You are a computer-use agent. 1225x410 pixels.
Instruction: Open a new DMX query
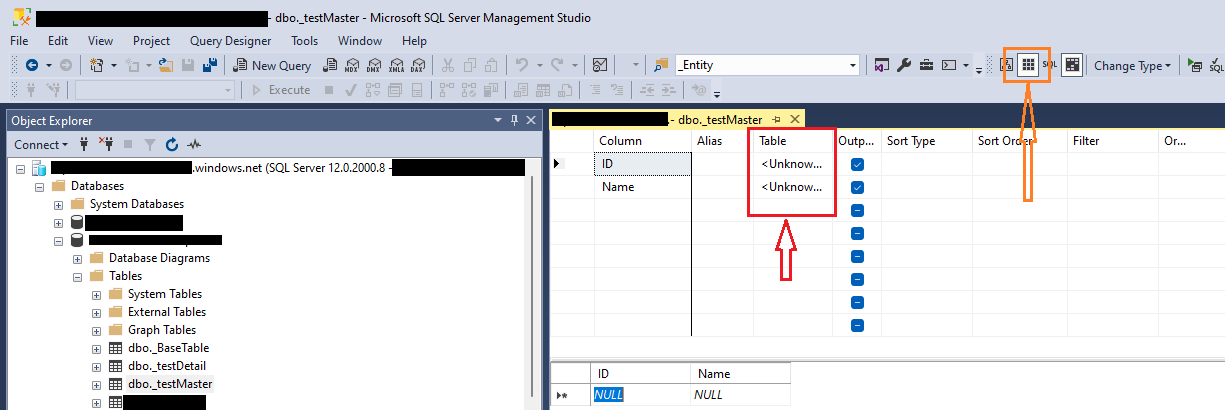point(374,65)
